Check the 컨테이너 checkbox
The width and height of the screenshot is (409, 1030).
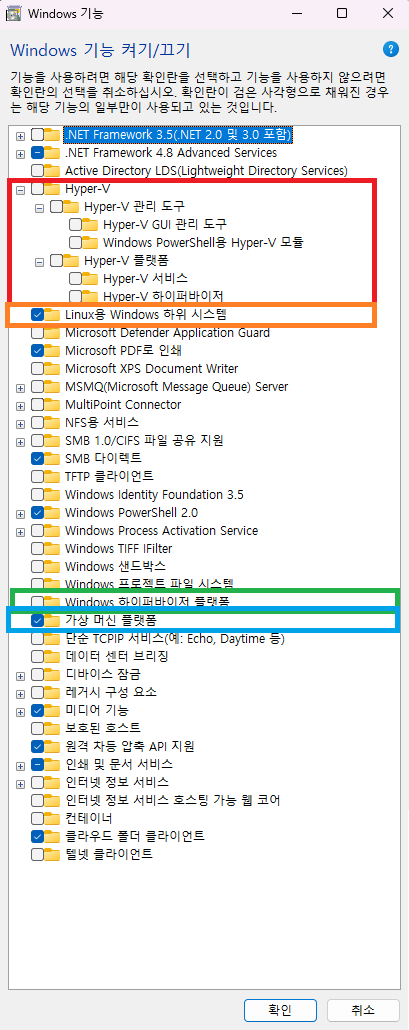(x=37, y=819)
